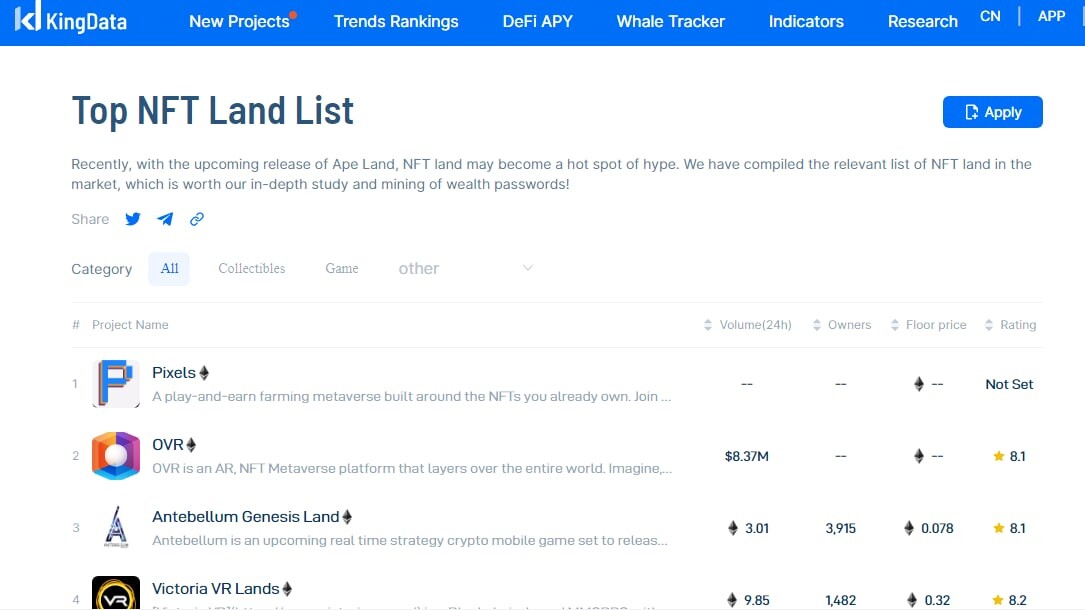Open New Projects menu
Viewport: 1085px width, 610px height.
239,21
